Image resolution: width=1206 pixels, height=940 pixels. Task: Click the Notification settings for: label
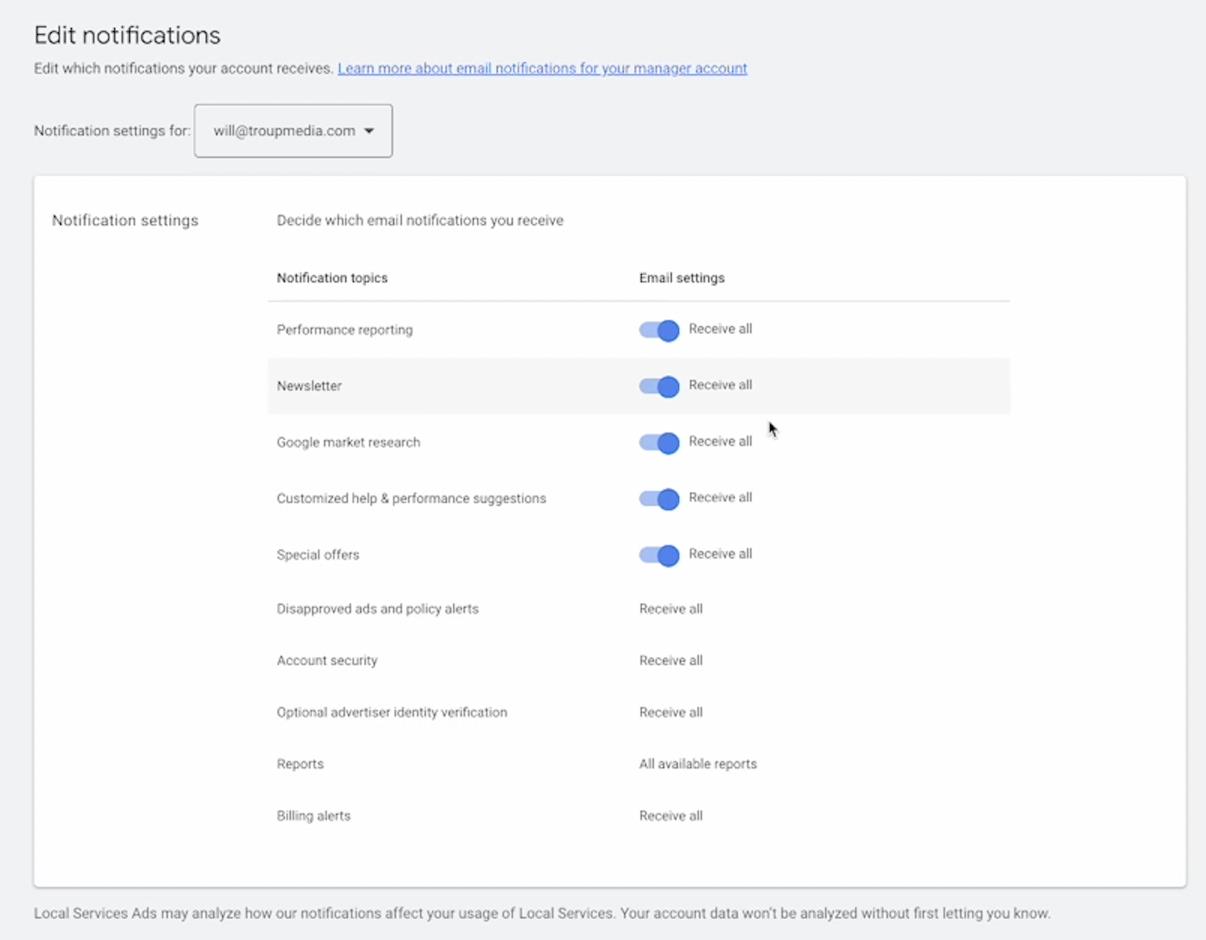click(x=112, y=131)
